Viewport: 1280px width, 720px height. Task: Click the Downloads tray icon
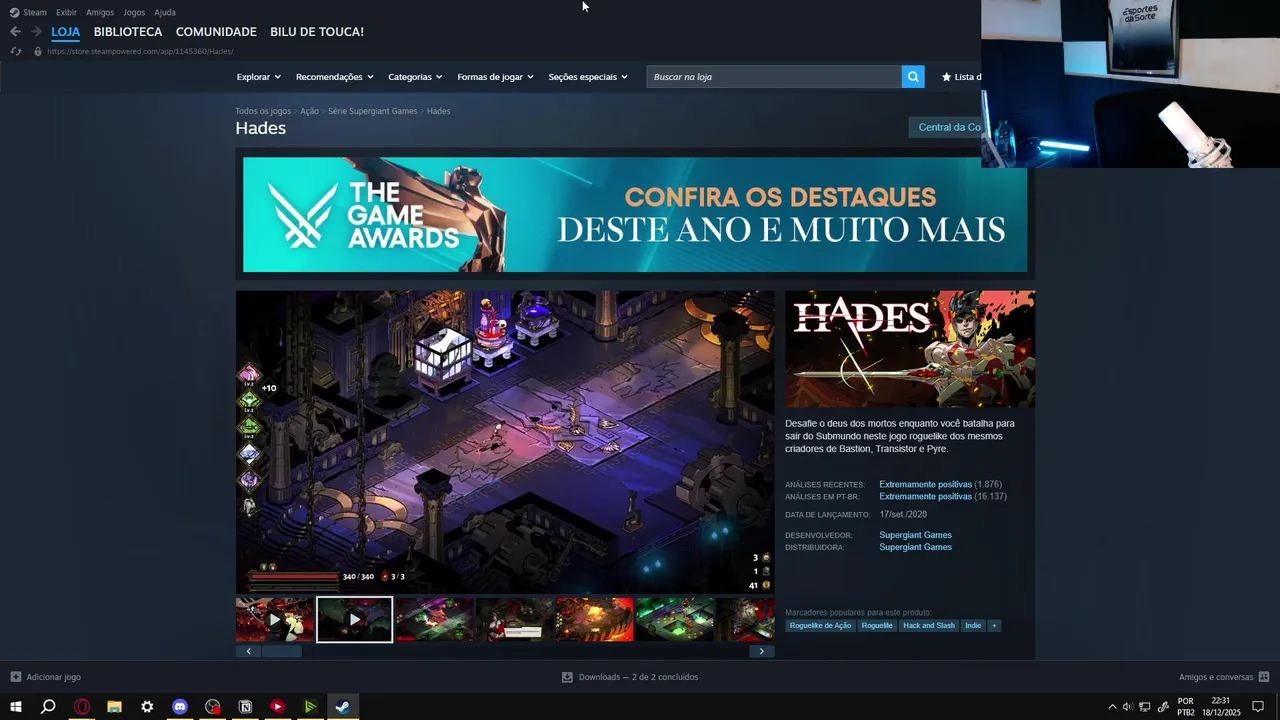(567, 677)
